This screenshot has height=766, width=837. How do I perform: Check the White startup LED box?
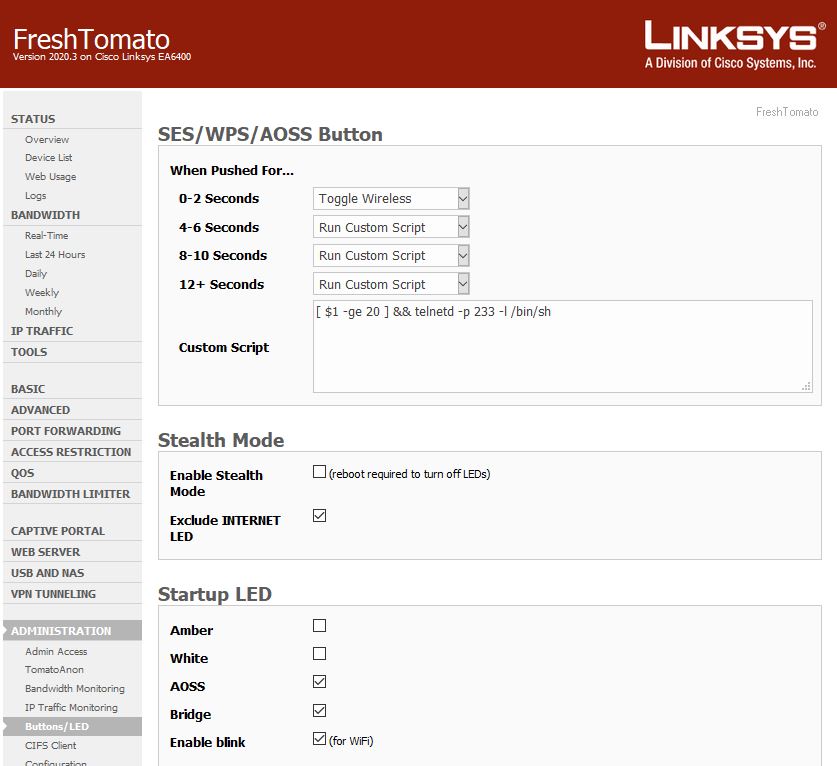pos(319,654)
